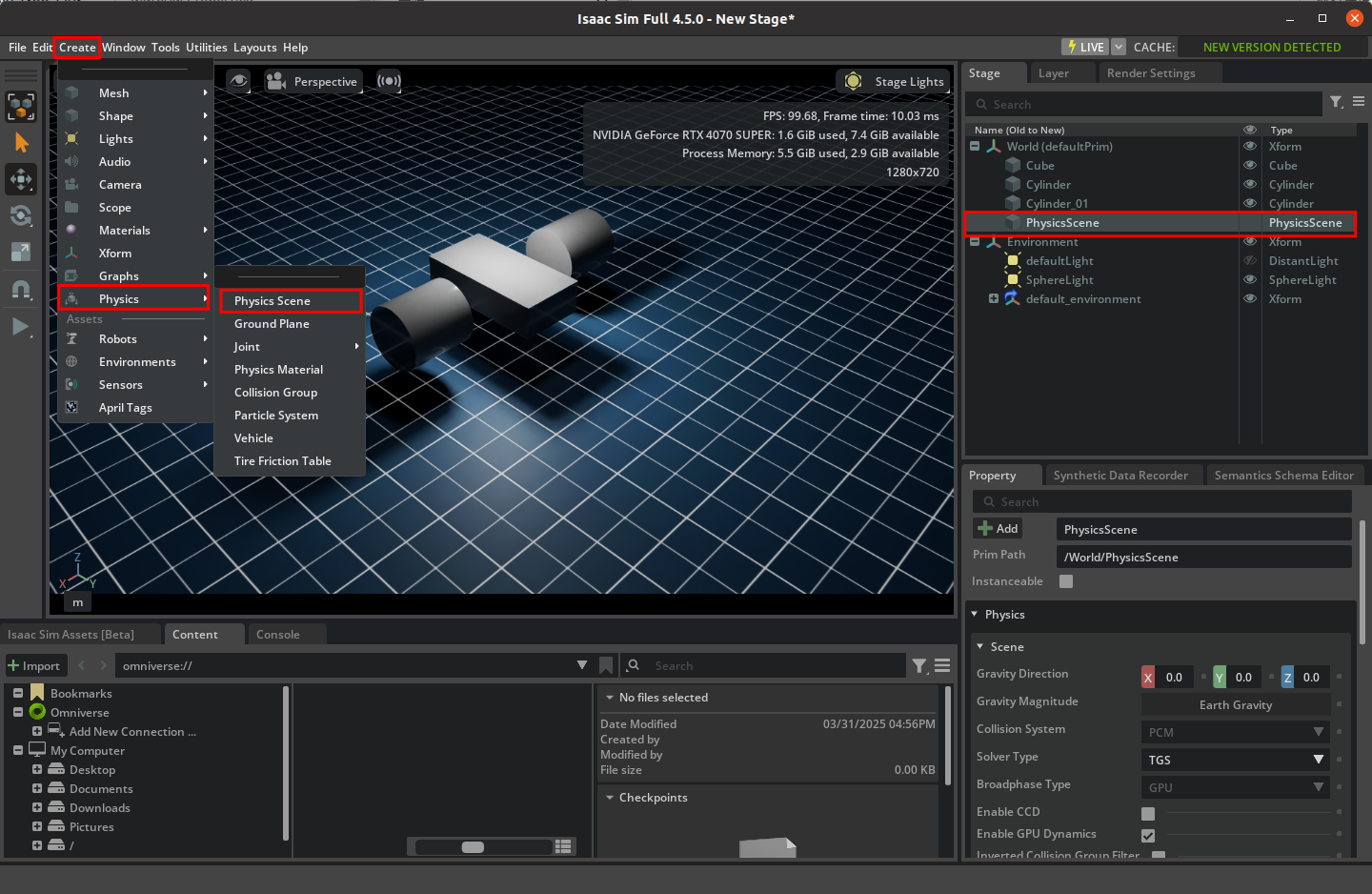The height and width of the screenshot is (894, 1372).
Task: Open Perspective camera menu
Action: point(313,81)
